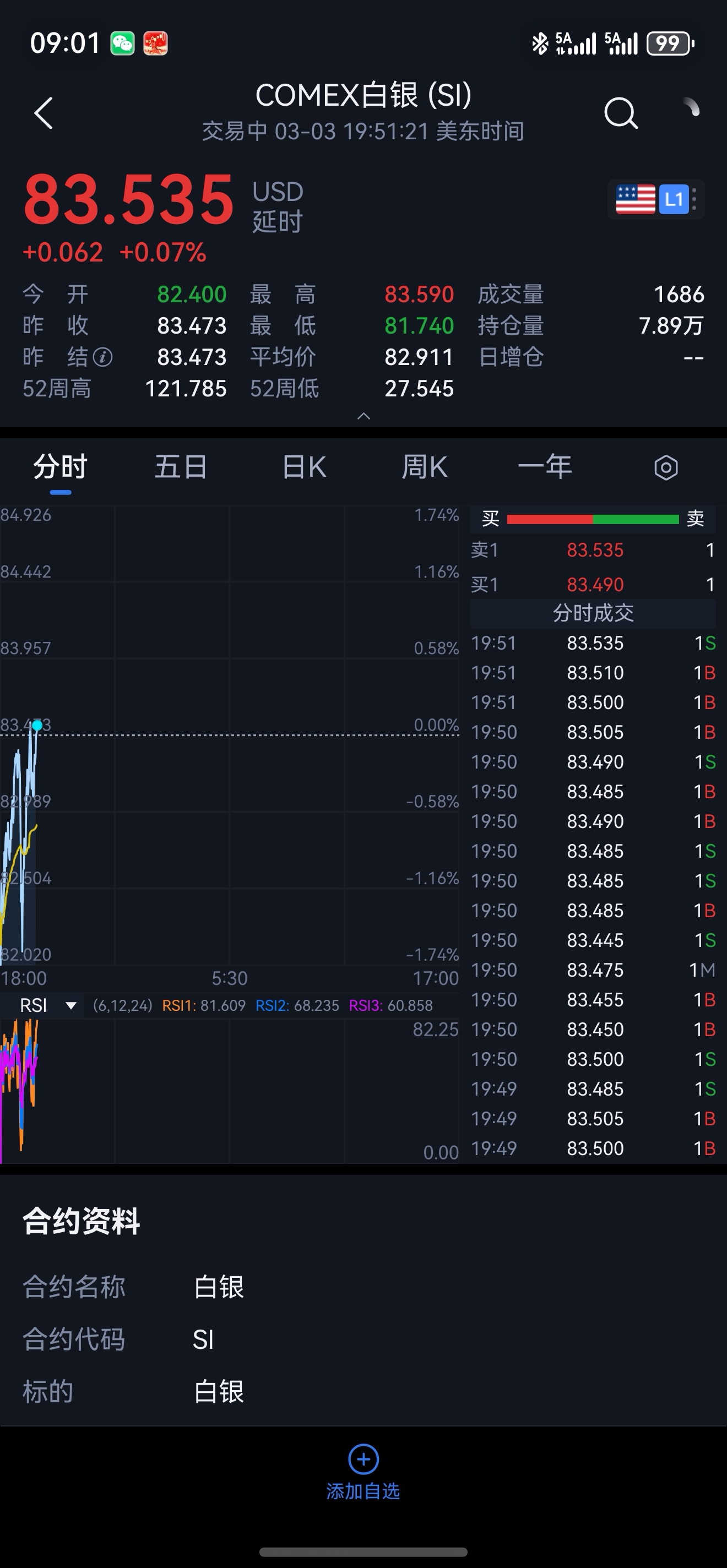727x1568 pixels.
Task: Switch to 周K tab
Action: click(x=425, y=467)
